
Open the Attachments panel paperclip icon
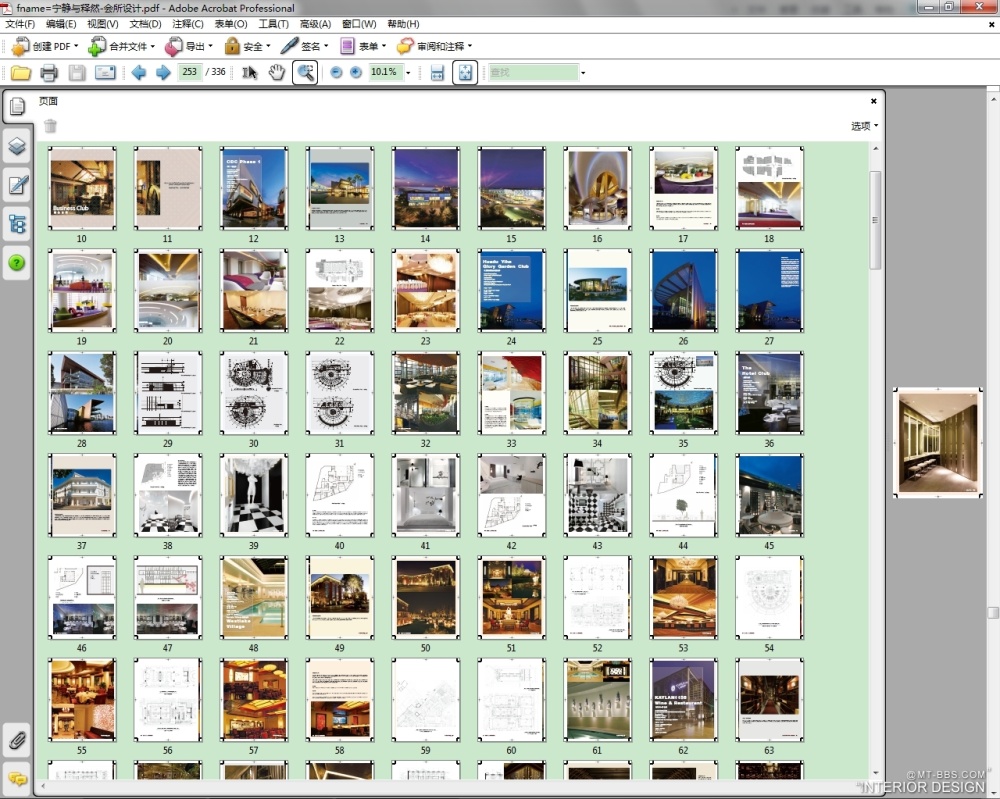pos(17,741)
